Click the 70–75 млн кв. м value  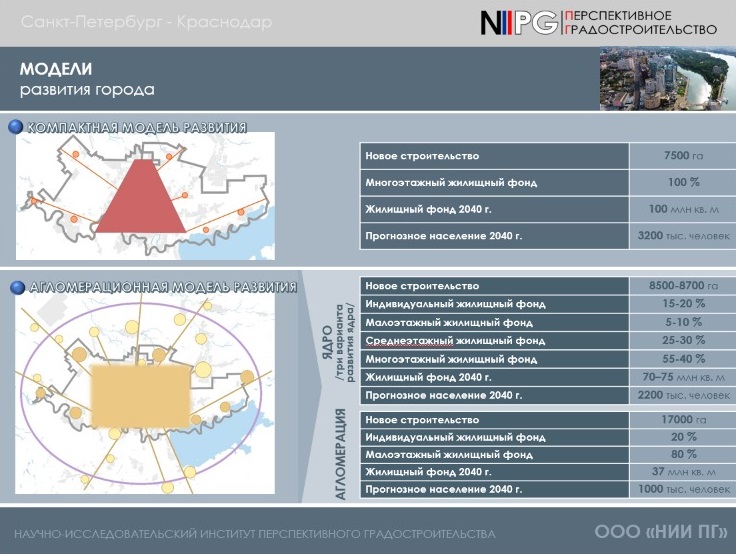click(x=683, y=377)
